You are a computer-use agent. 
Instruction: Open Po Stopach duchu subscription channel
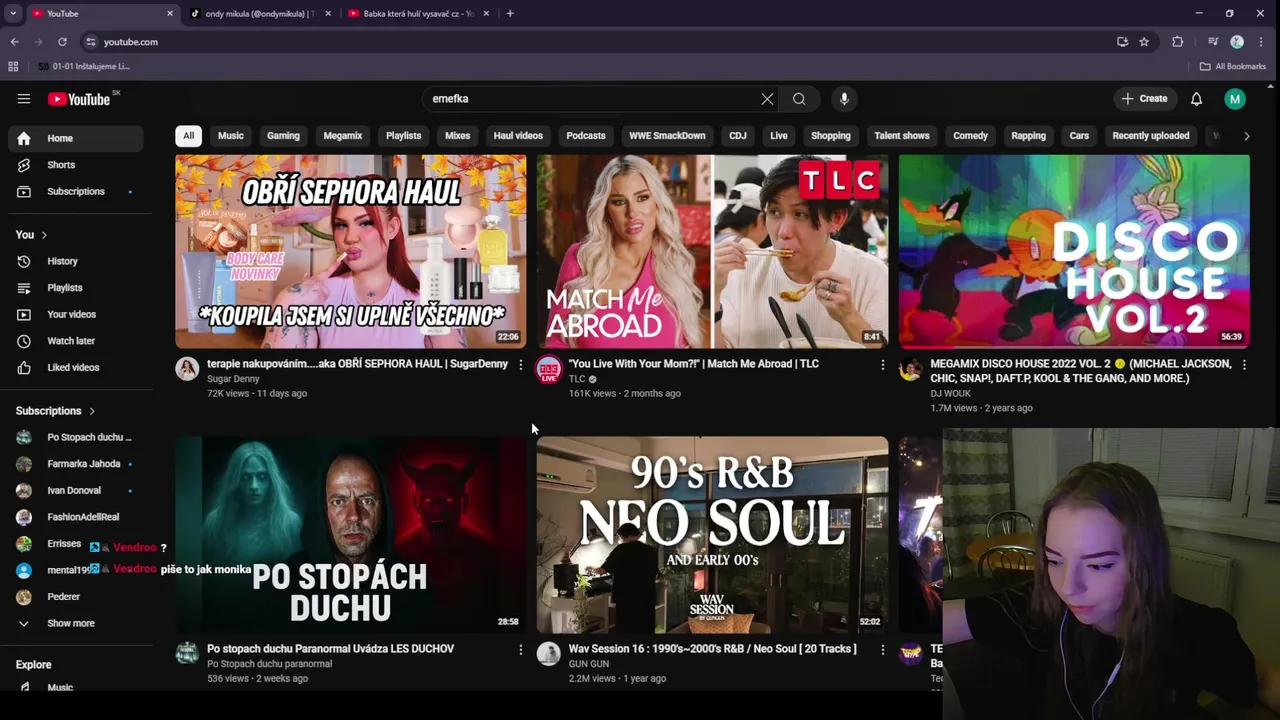tap(78, 437)
